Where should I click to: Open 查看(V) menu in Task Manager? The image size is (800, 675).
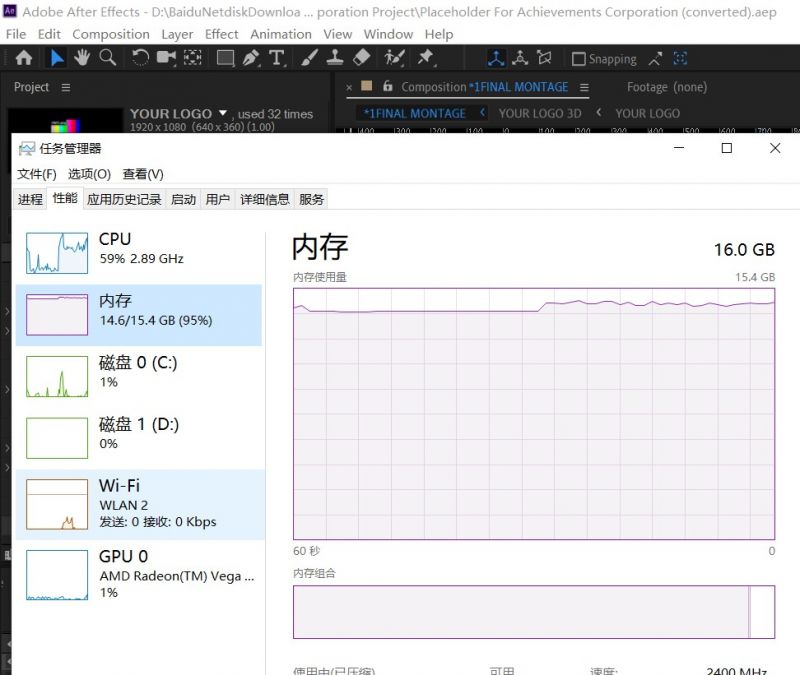coord(143,174)
